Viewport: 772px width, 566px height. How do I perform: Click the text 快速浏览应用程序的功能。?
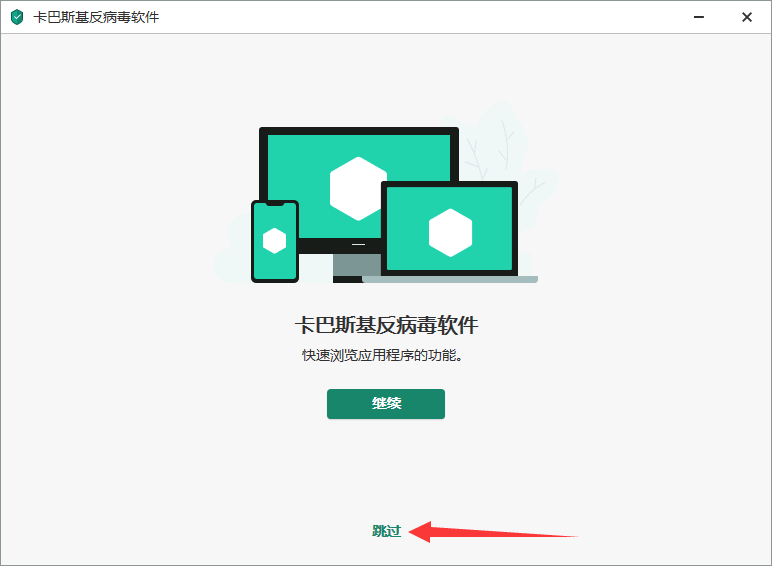point(382,355)
